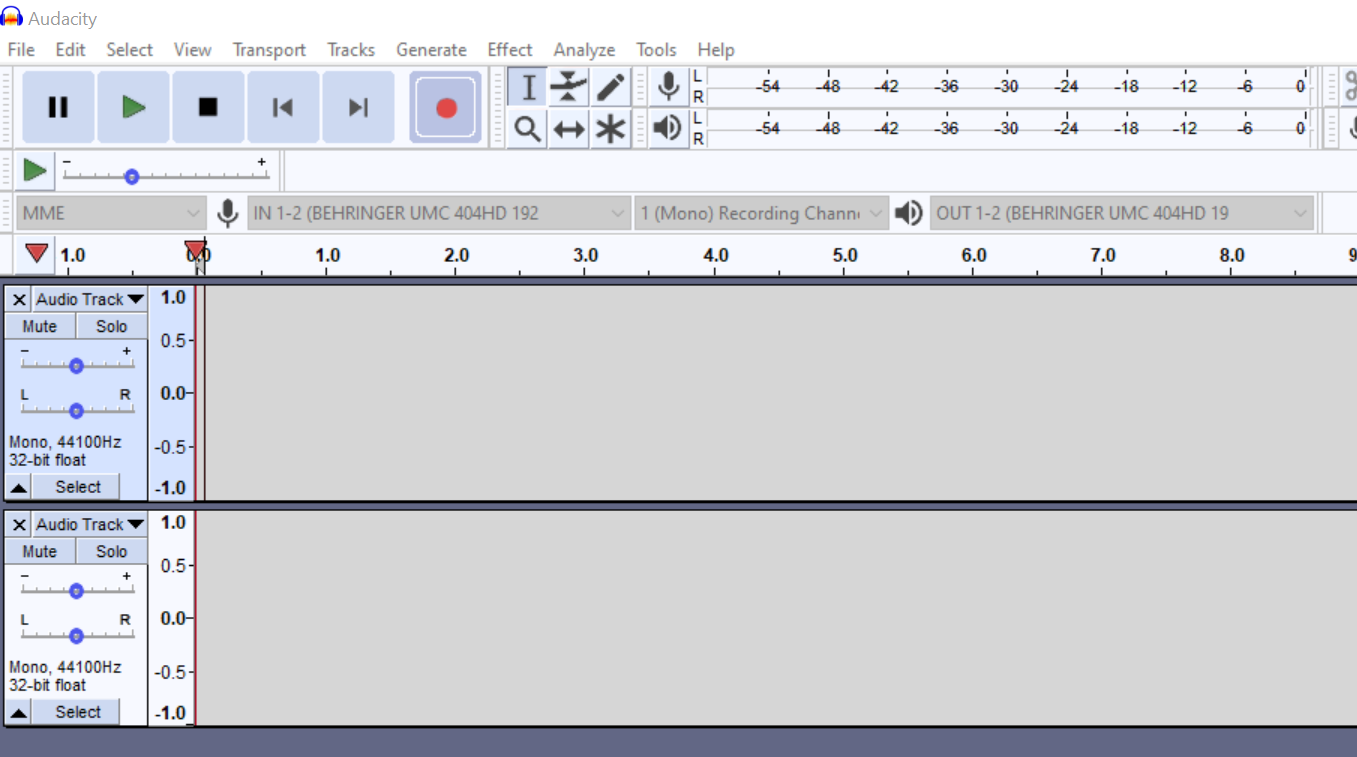Click the 5.0 mark on the timeline ruler
The width and height of the screenshot is (1357, 757).
click(x=845, y=255)
